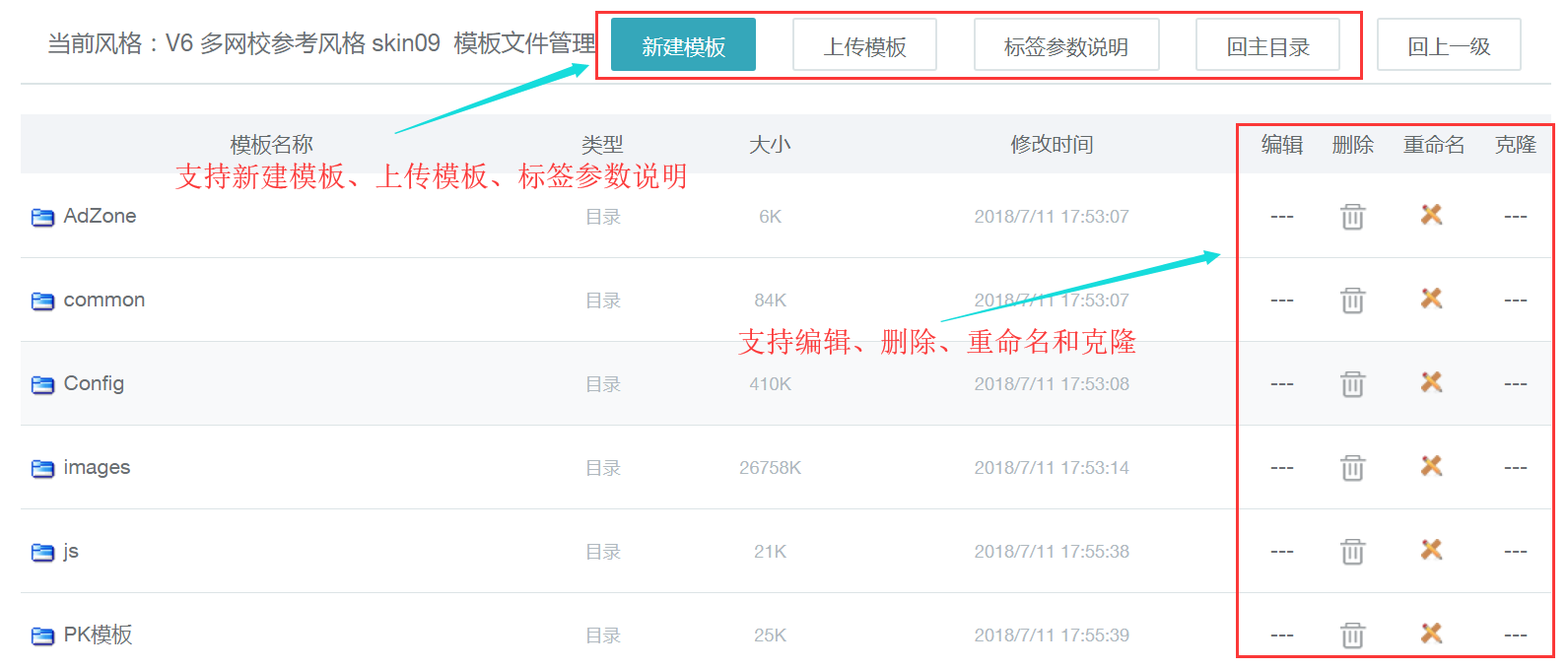Click 回上一级 to go up

1449,45
